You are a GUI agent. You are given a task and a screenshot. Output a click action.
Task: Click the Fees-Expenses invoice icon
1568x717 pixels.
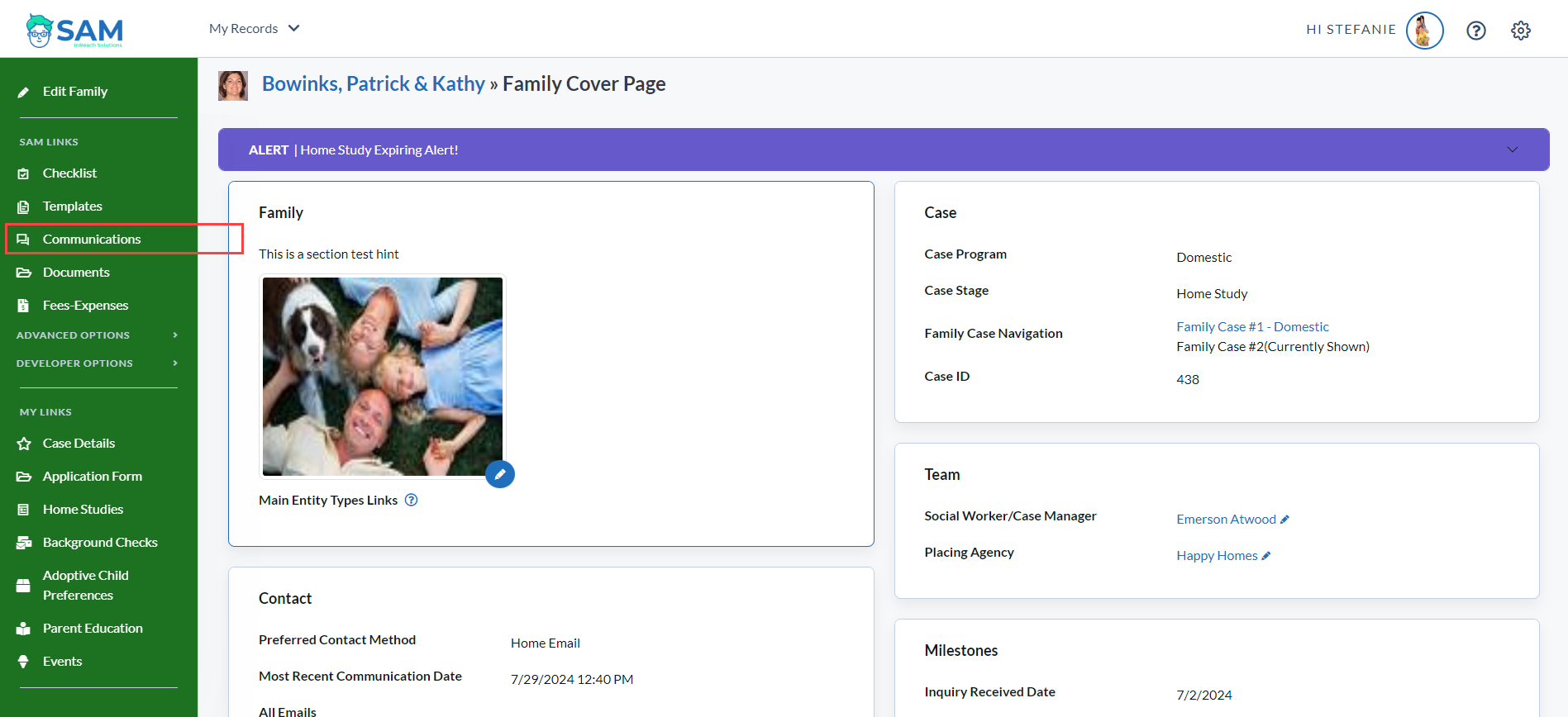point(23,306)
